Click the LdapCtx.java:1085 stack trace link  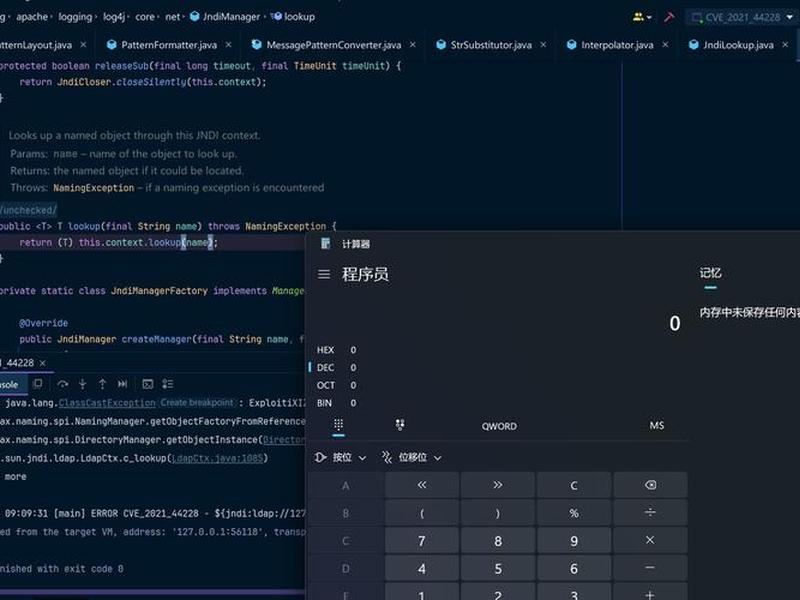click(218, 458)
